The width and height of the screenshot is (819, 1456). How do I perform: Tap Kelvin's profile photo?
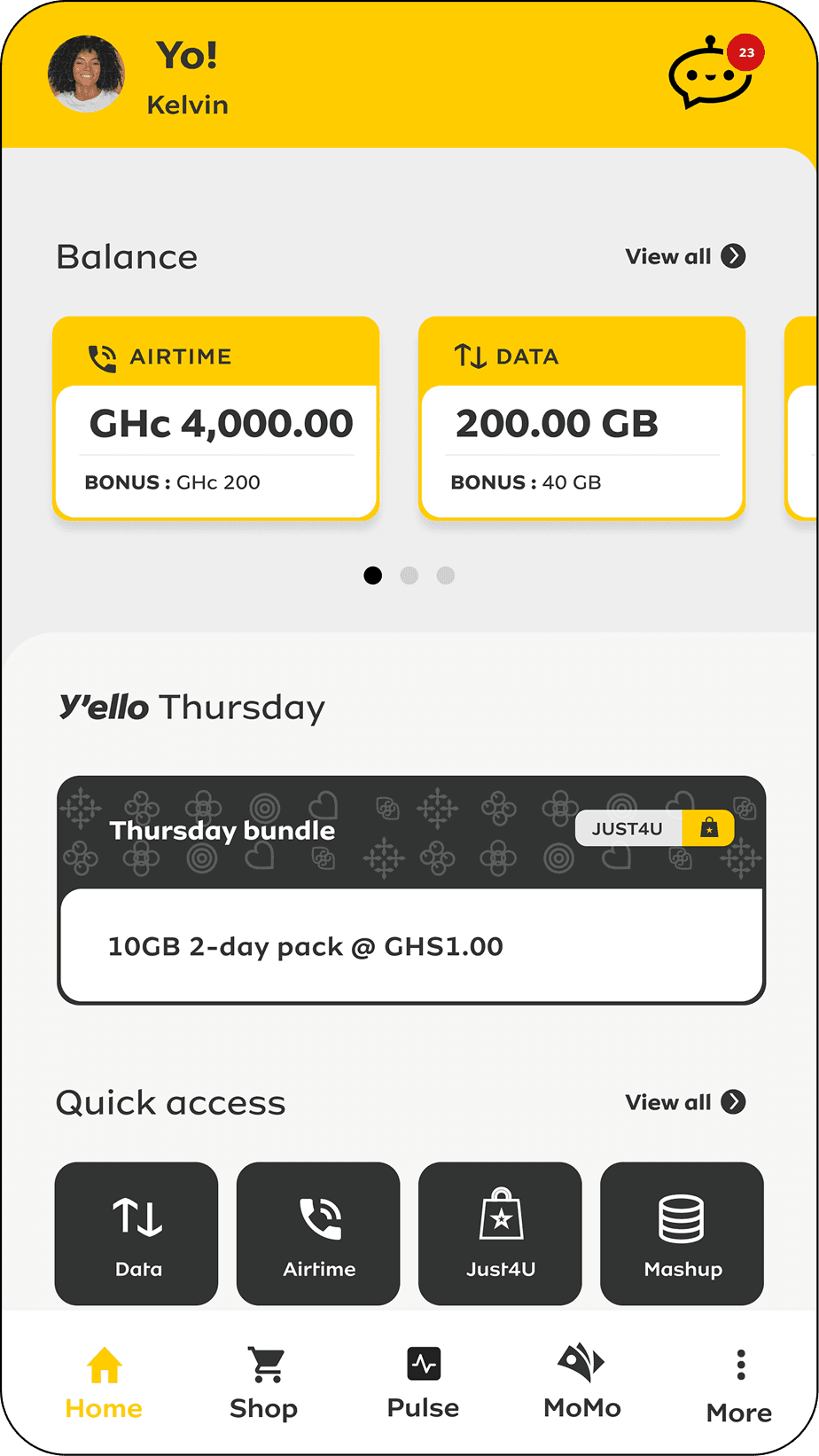click(x=86, y=74)
